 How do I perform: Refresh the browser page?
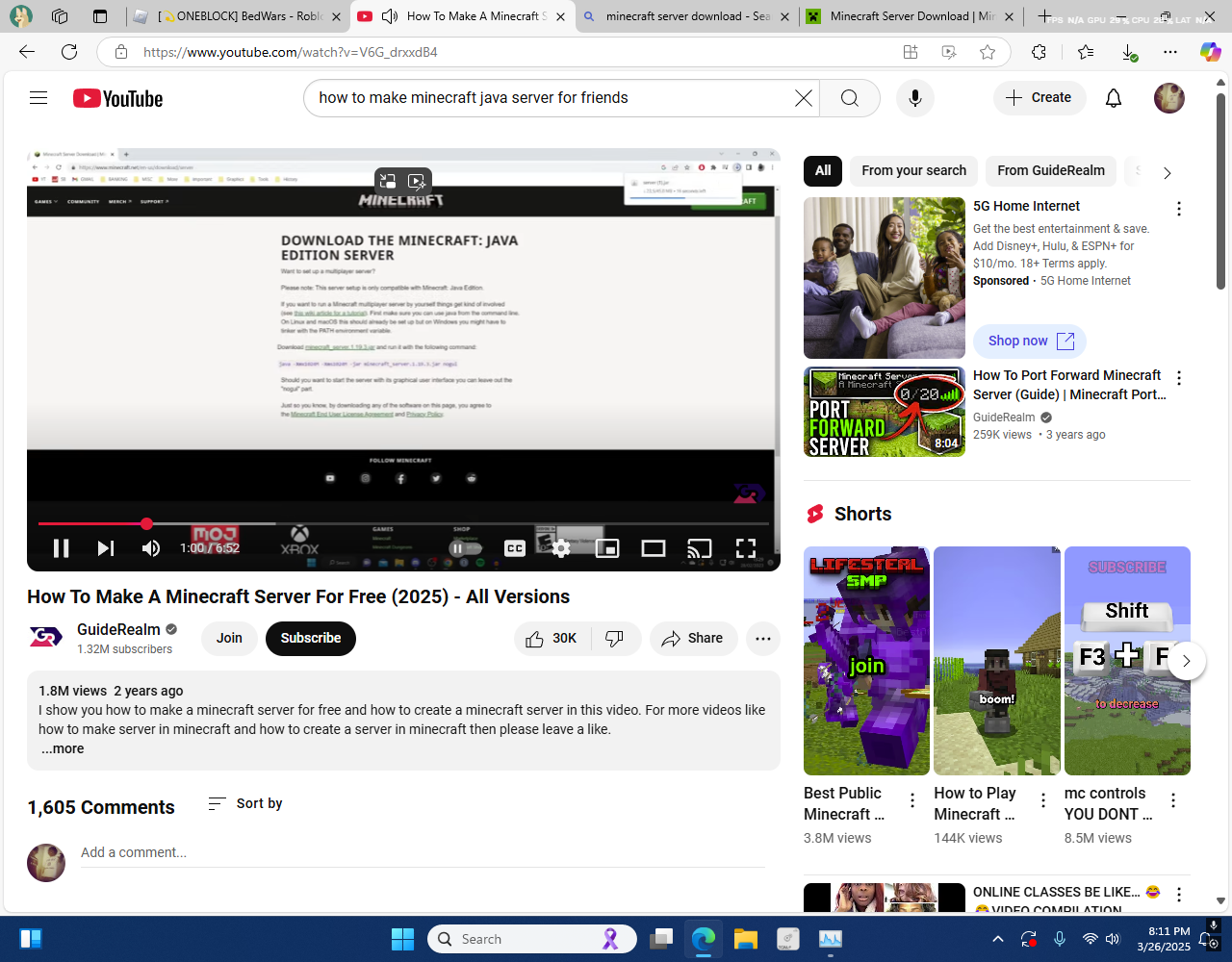pyautogui.click(x=69, y=52)
